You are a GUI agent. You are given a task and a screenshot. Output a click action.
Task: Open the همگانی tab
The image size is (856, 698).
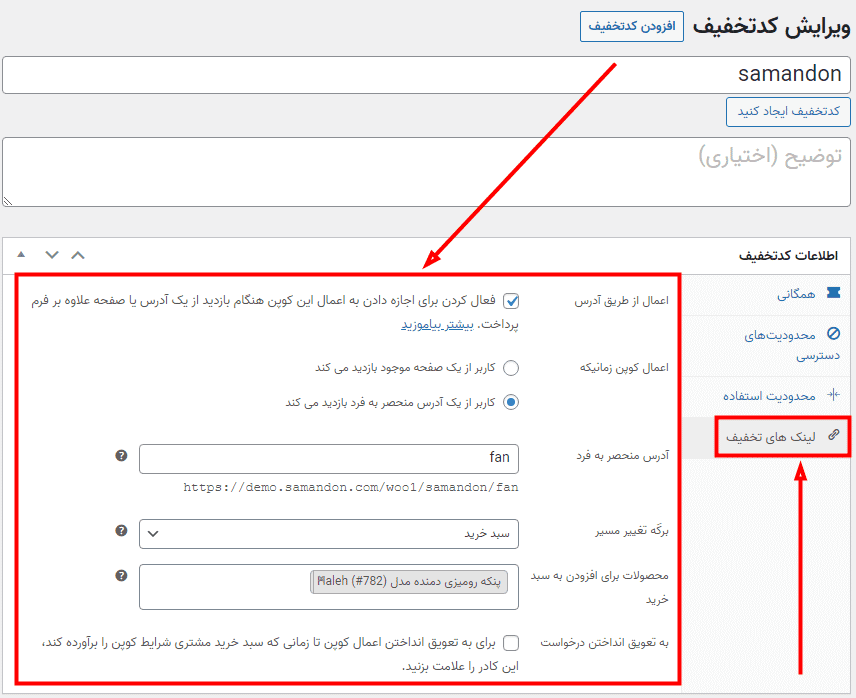tap(766, 295)
